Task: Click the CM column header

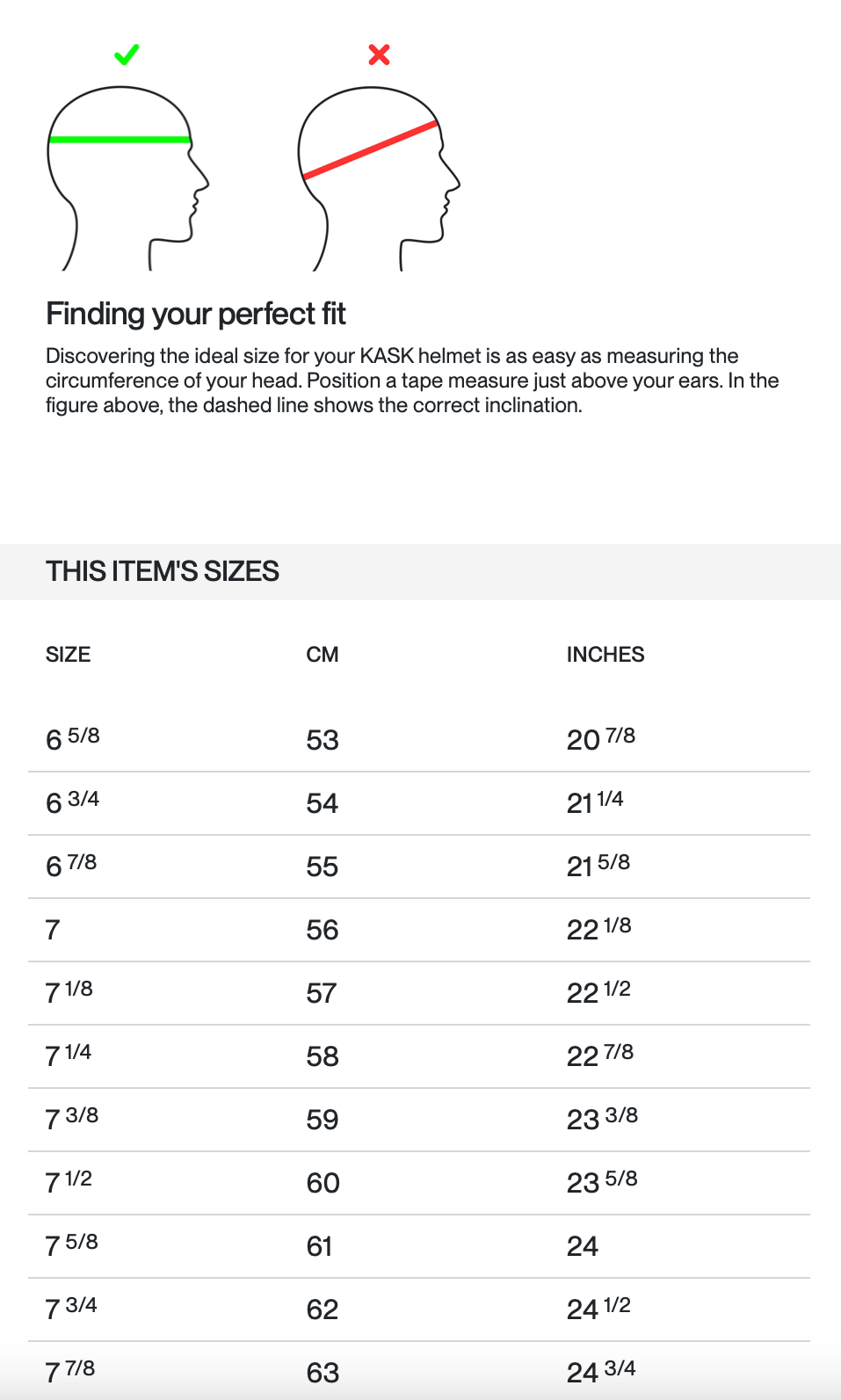Action: coord(323,655)
